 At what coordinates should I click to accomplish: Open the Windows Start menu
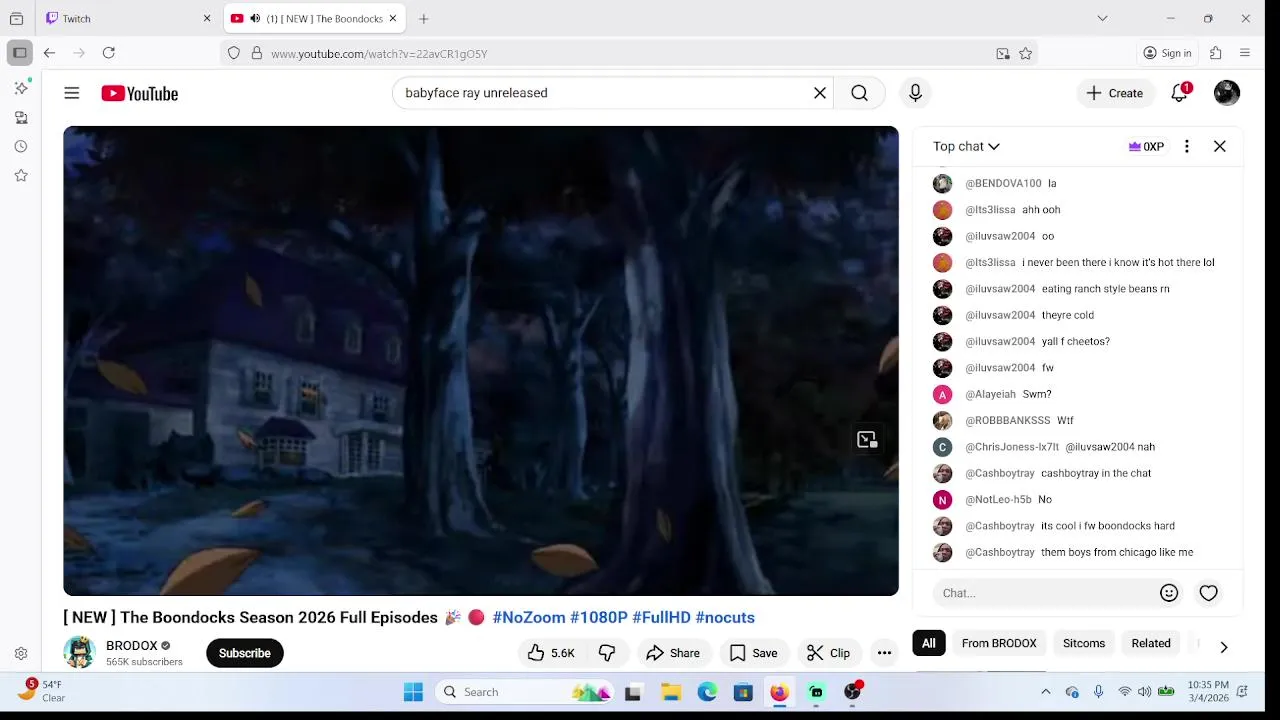click(x=413, y=692)
